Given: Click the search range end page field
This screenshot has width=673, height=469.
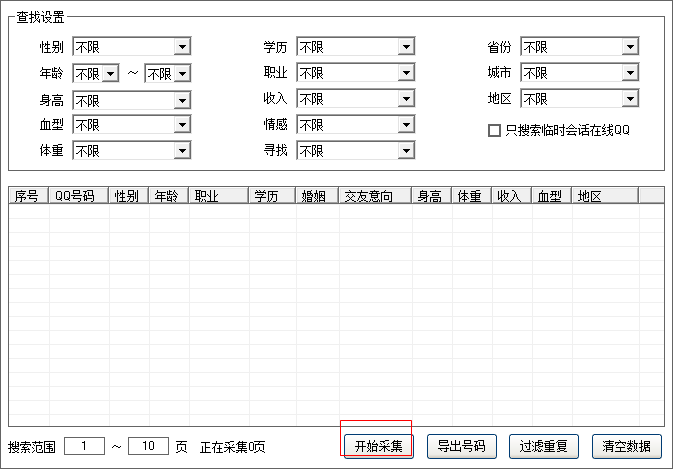Looking at the screenshot, I should 148,446.
